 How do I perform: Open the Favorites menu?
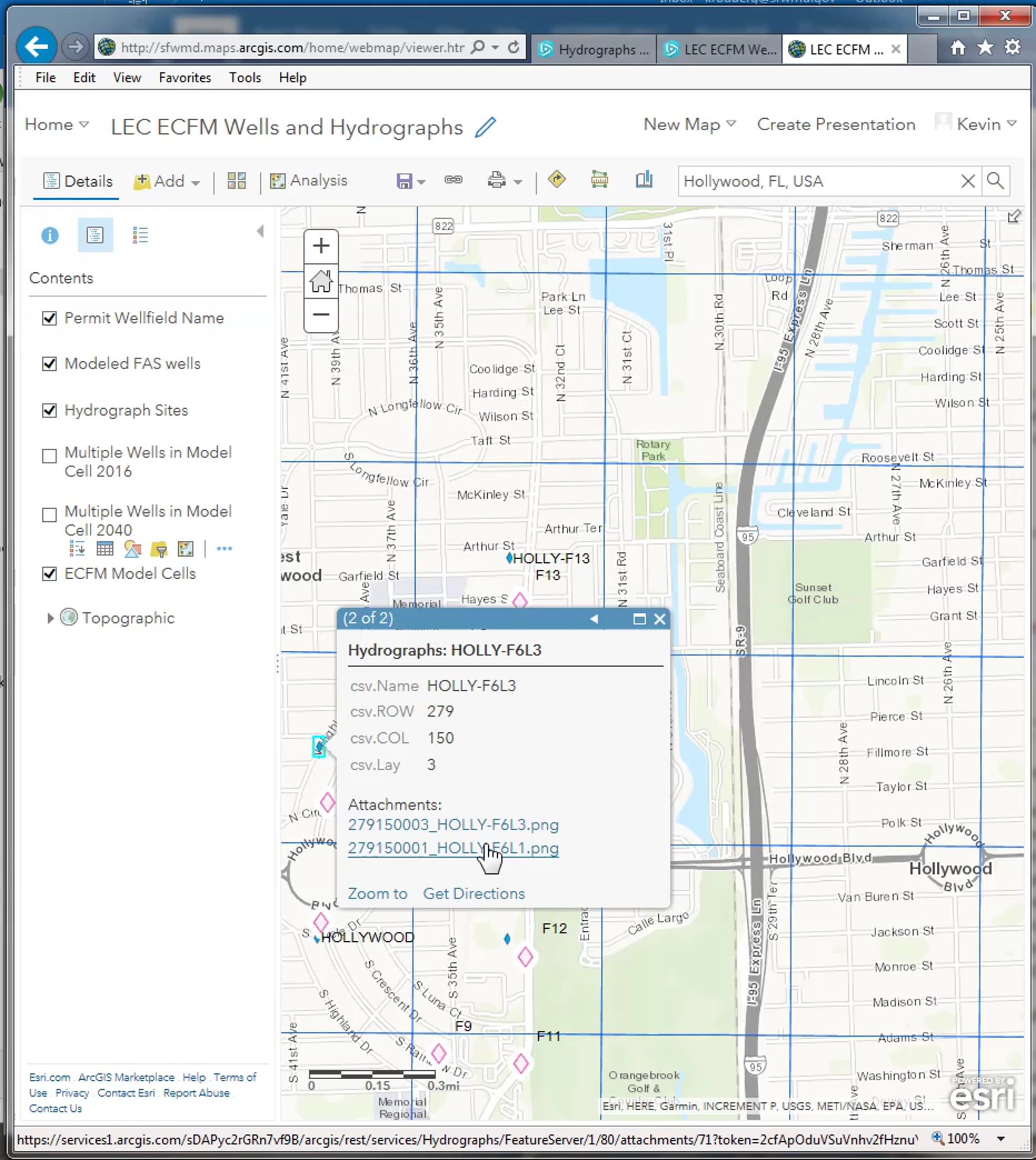(185, 77)
